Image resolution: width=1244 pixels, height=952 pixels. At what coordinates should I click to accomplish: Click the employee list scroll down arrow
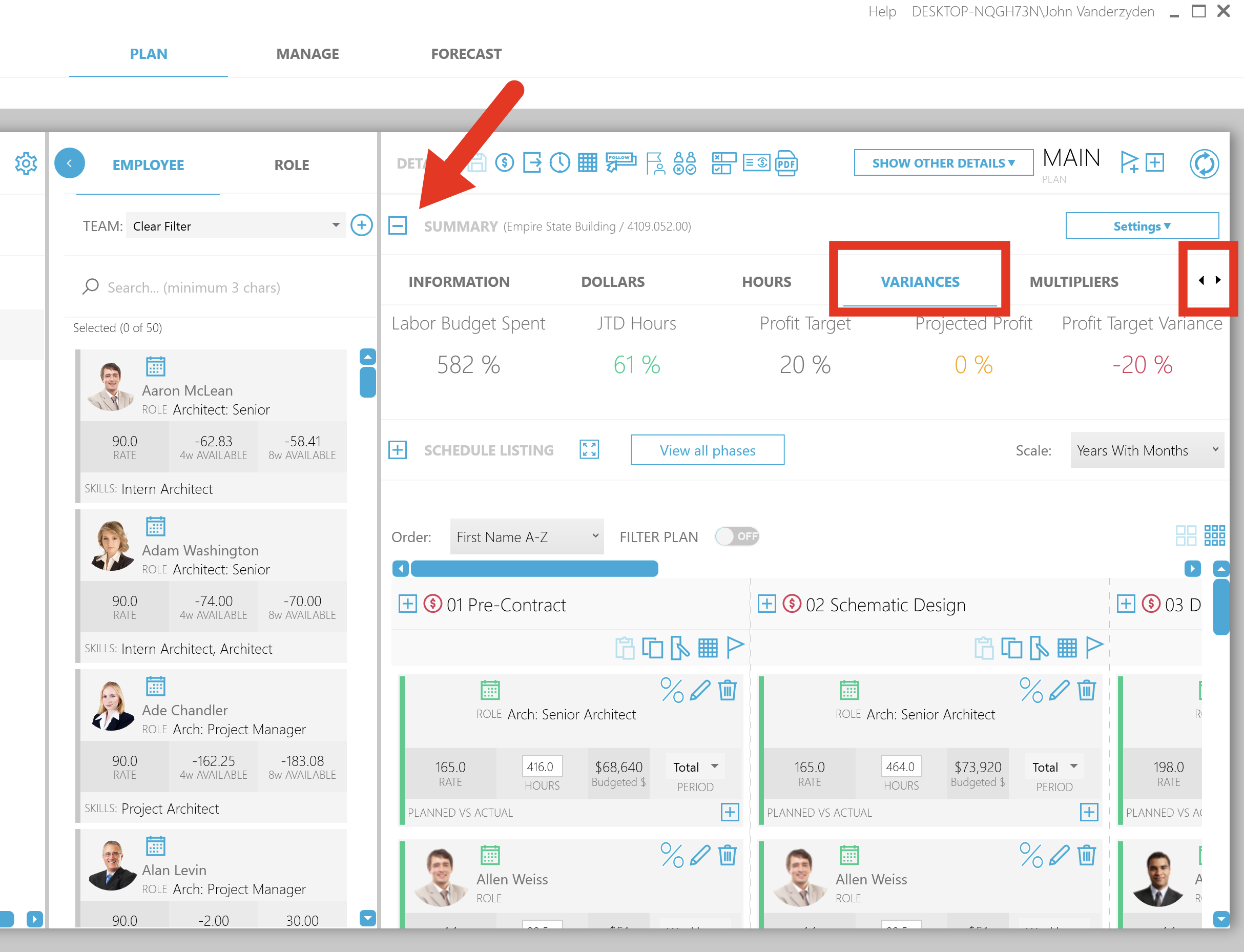point(368,918)
